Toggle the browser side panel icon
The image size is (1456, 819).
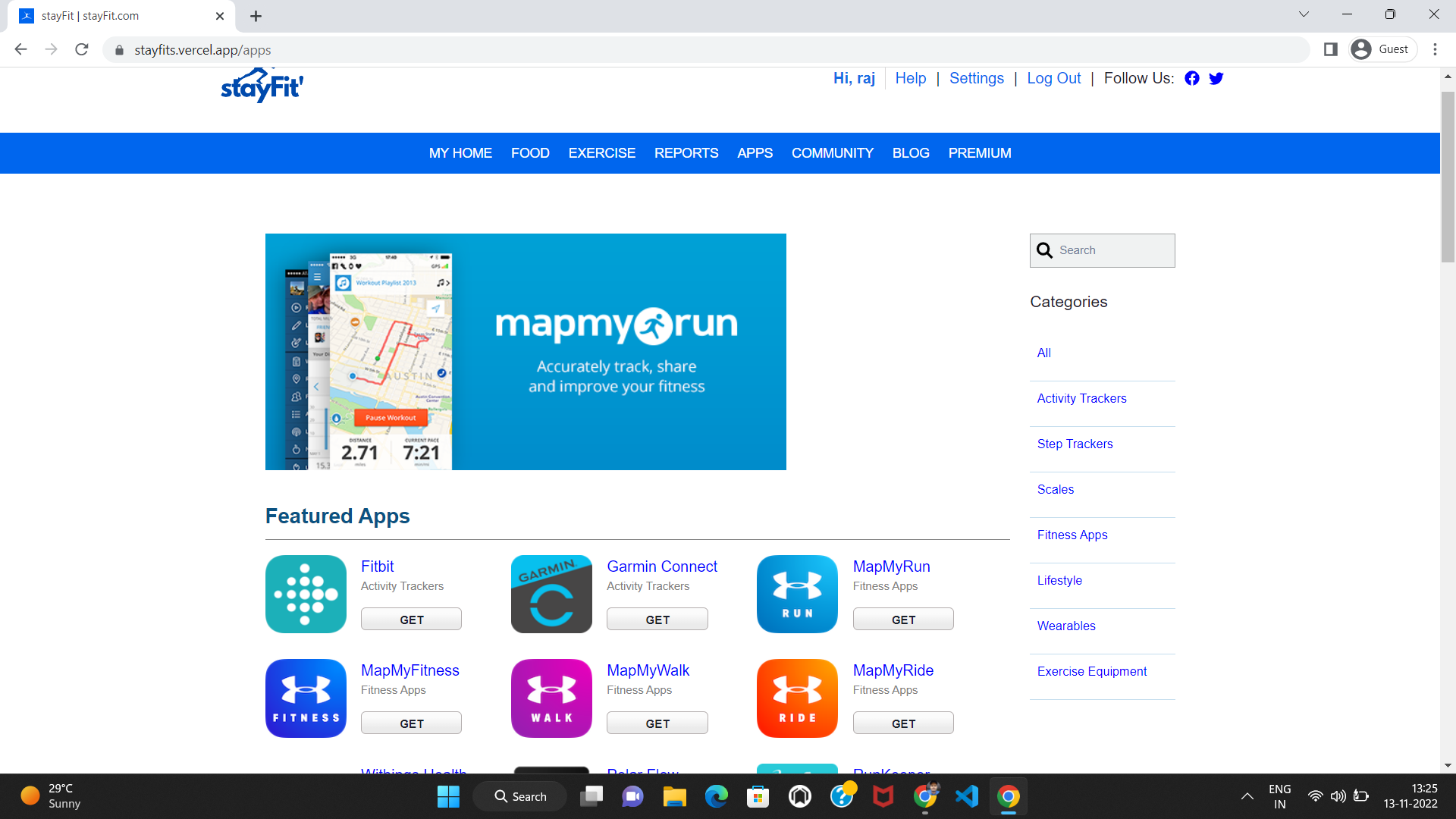point(1330,49)
